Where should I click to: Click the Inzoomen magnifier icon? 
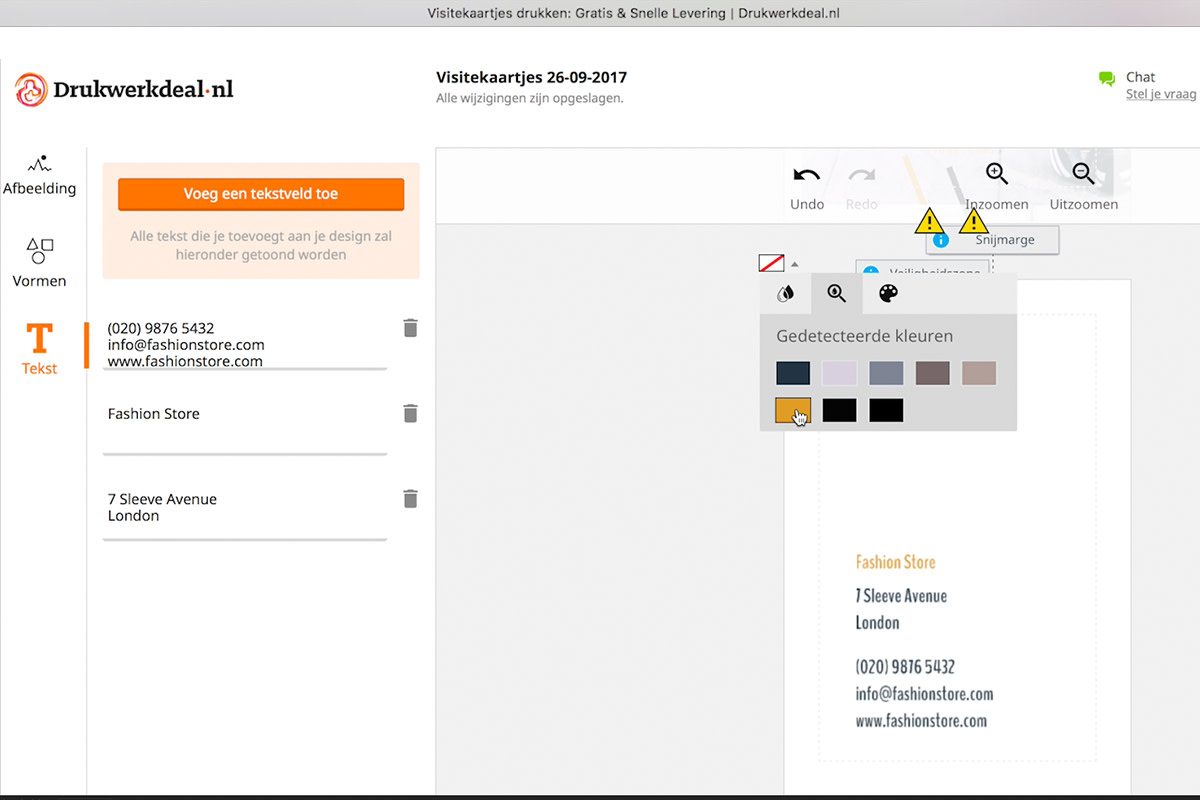point(996,175)
